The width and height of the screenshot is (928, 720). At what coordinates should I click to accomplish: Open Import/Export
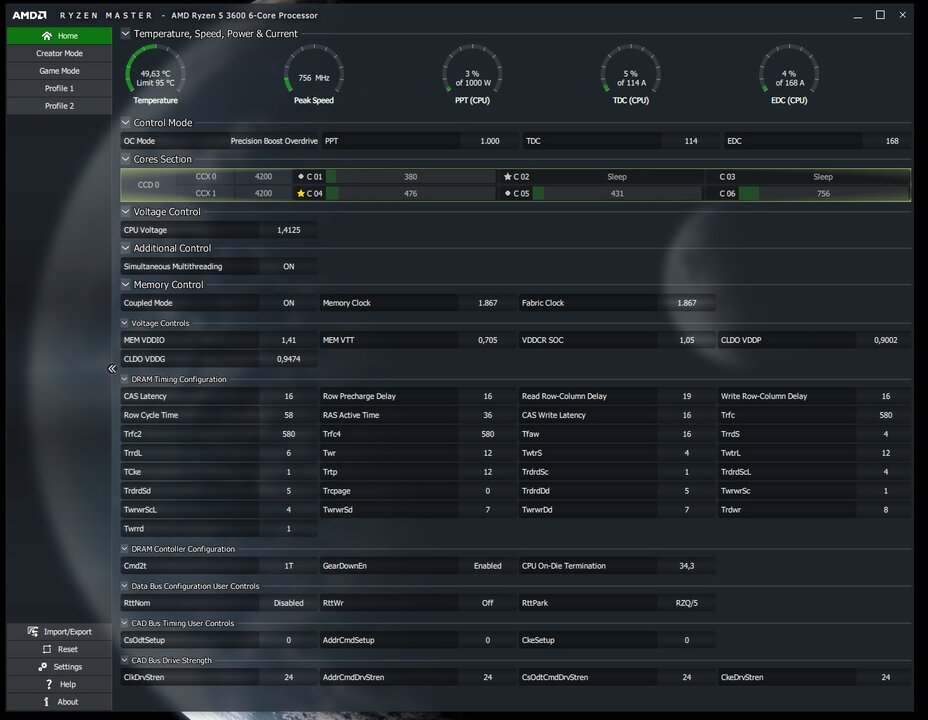(x=59, y=631)
